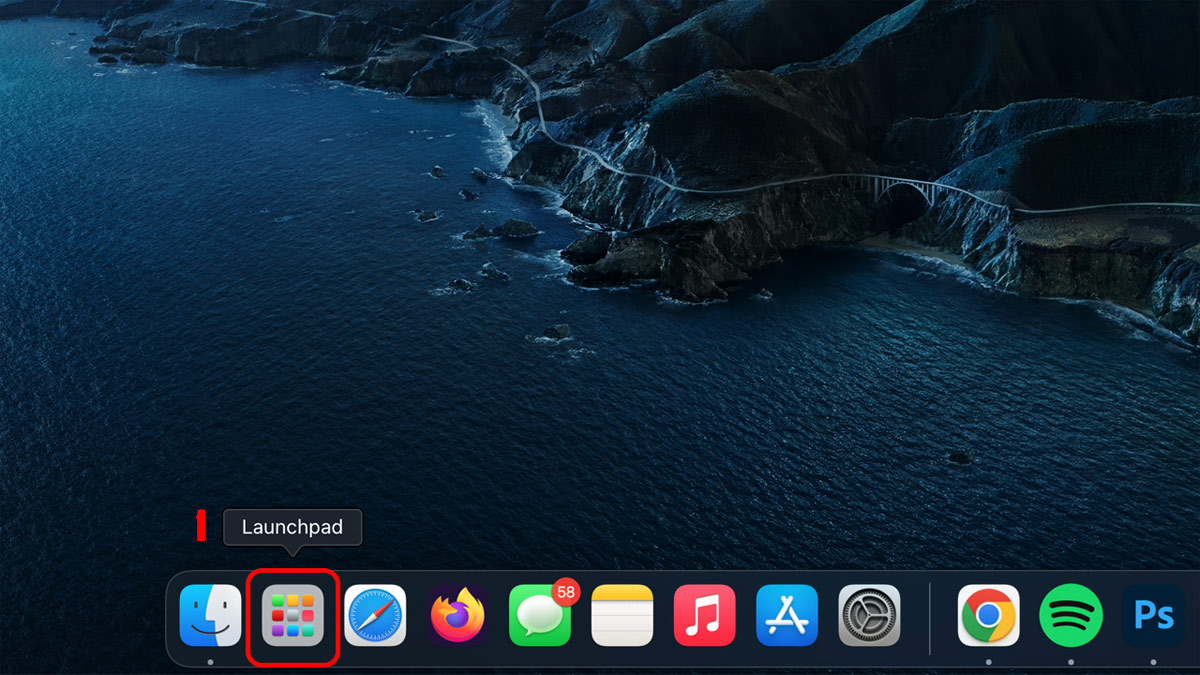Click the running indicator dot under Chrome
The height and width of the screenshot is (675, 1200).
[x=988, y=660]
